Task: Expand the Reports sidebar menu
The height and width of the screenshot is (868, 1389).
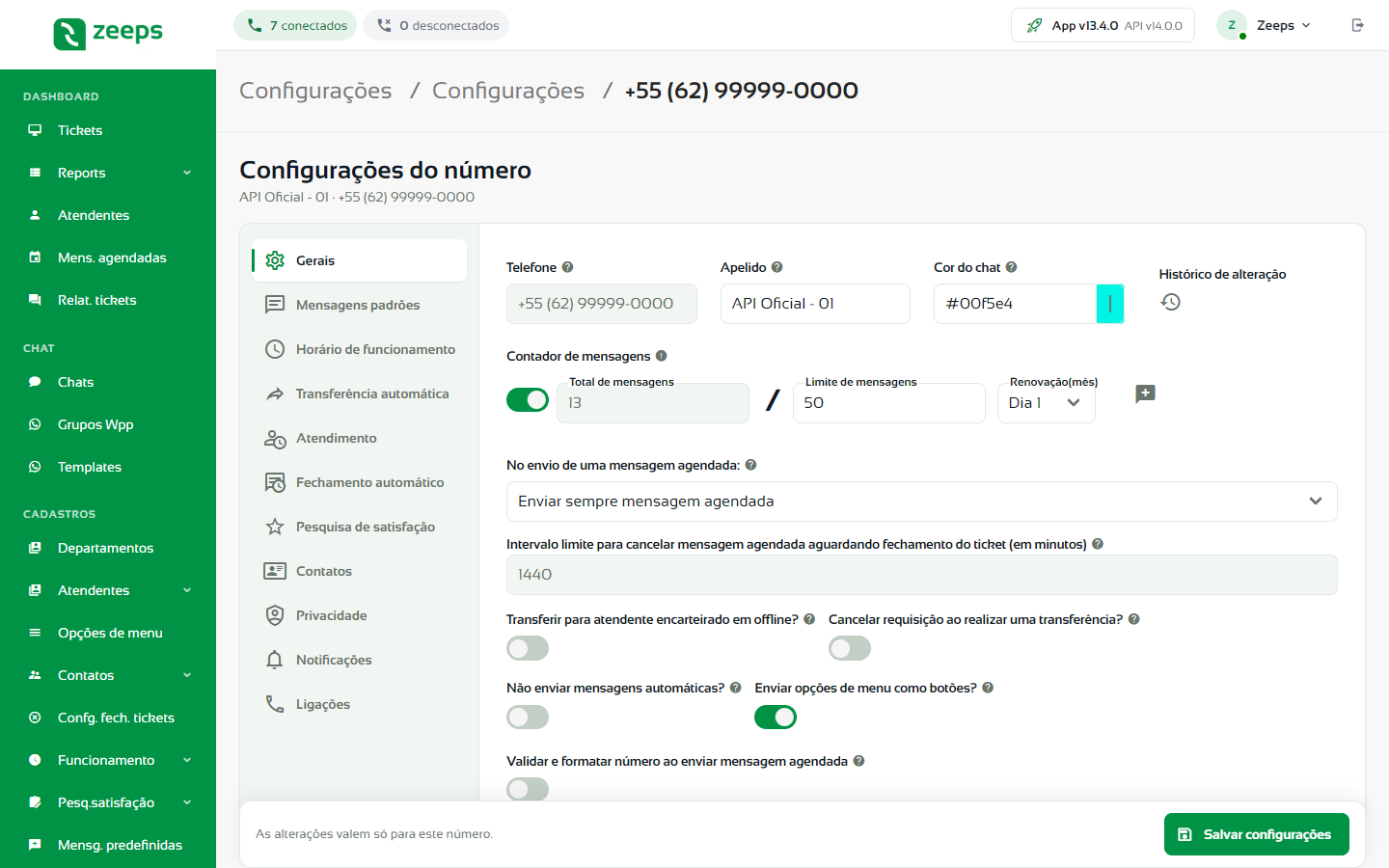Action: [108, 173]
